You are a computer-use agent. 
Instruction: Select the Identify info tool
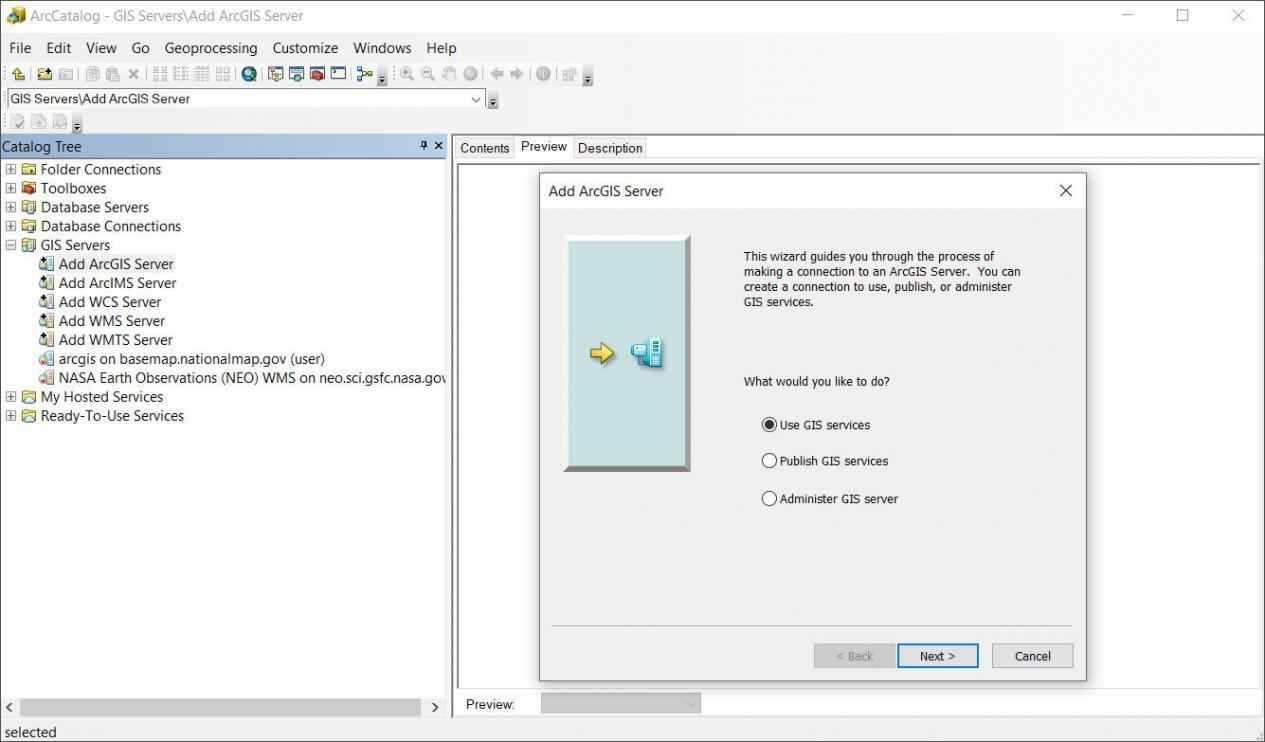click(543, 74)
